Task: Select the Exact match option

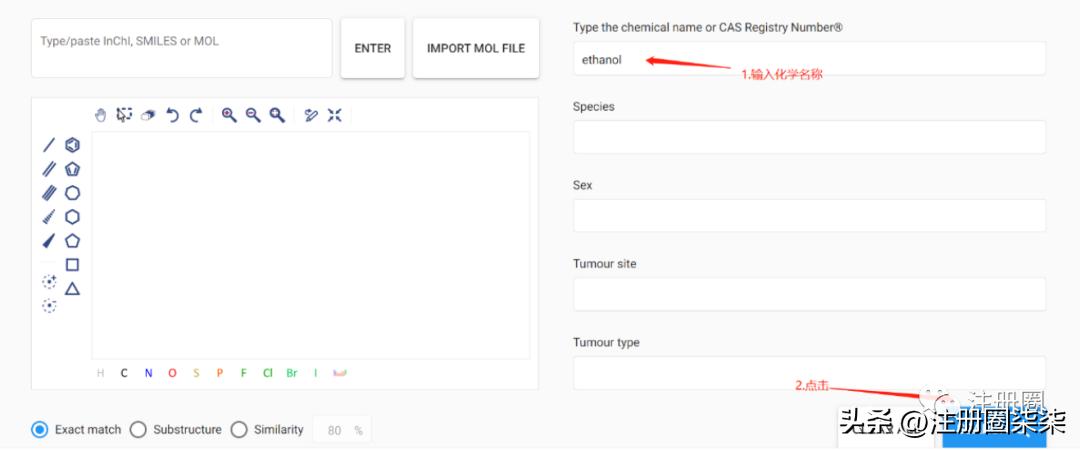Action: pyautogui.click(x=40, y=430)
